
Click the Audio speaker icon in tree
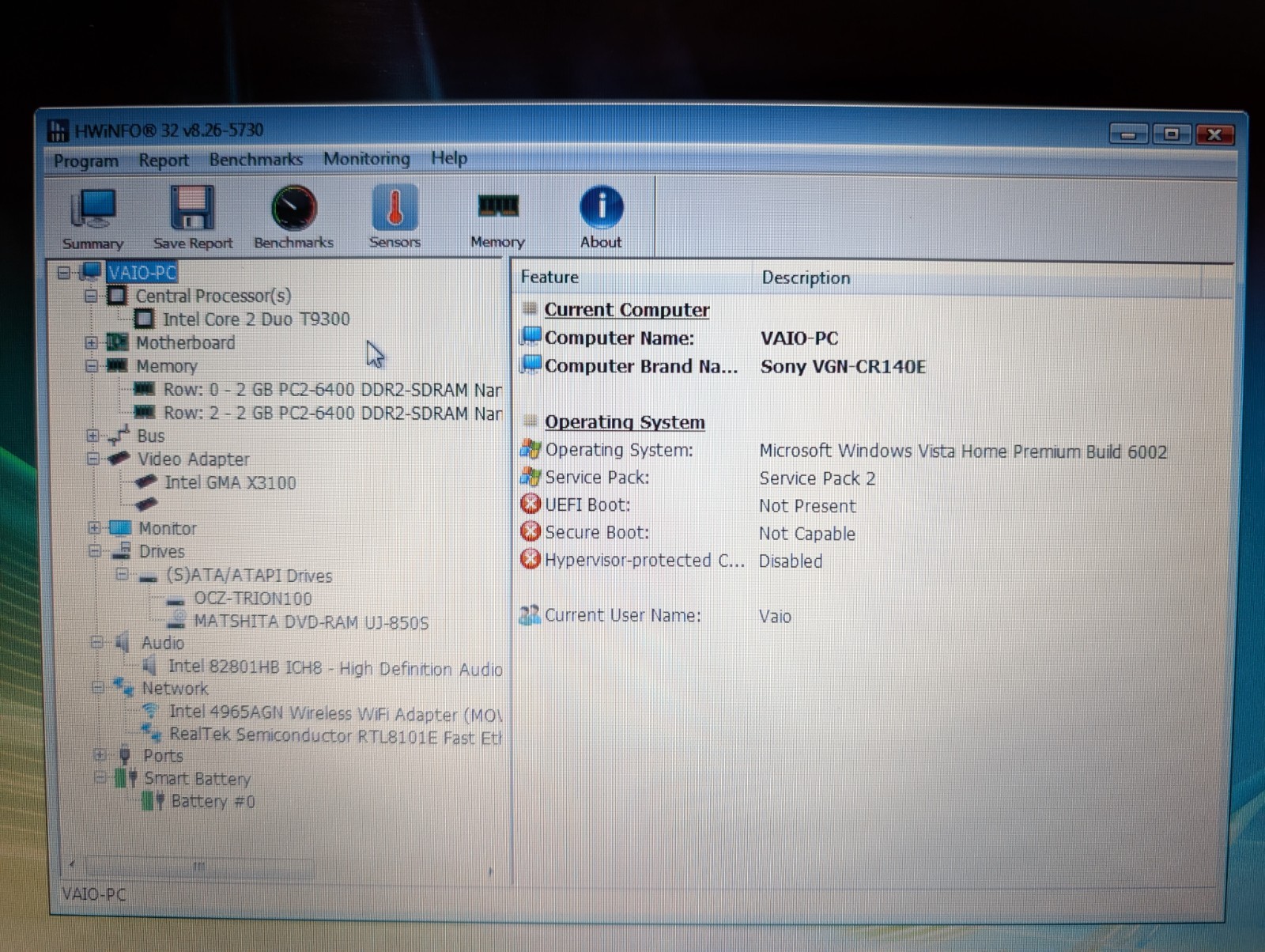point(123,643)
